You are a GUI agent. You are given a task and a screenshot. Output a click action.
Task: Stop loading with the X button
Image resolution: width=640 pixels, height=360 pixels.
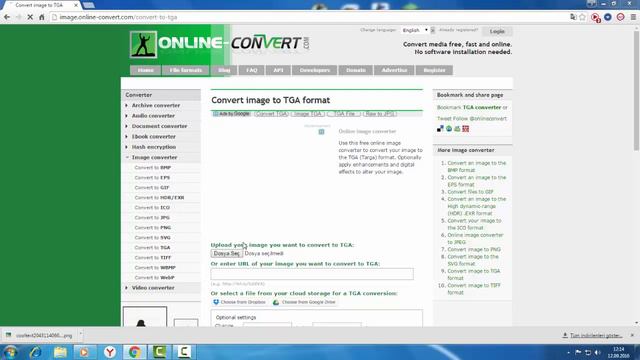click(30, 17)
